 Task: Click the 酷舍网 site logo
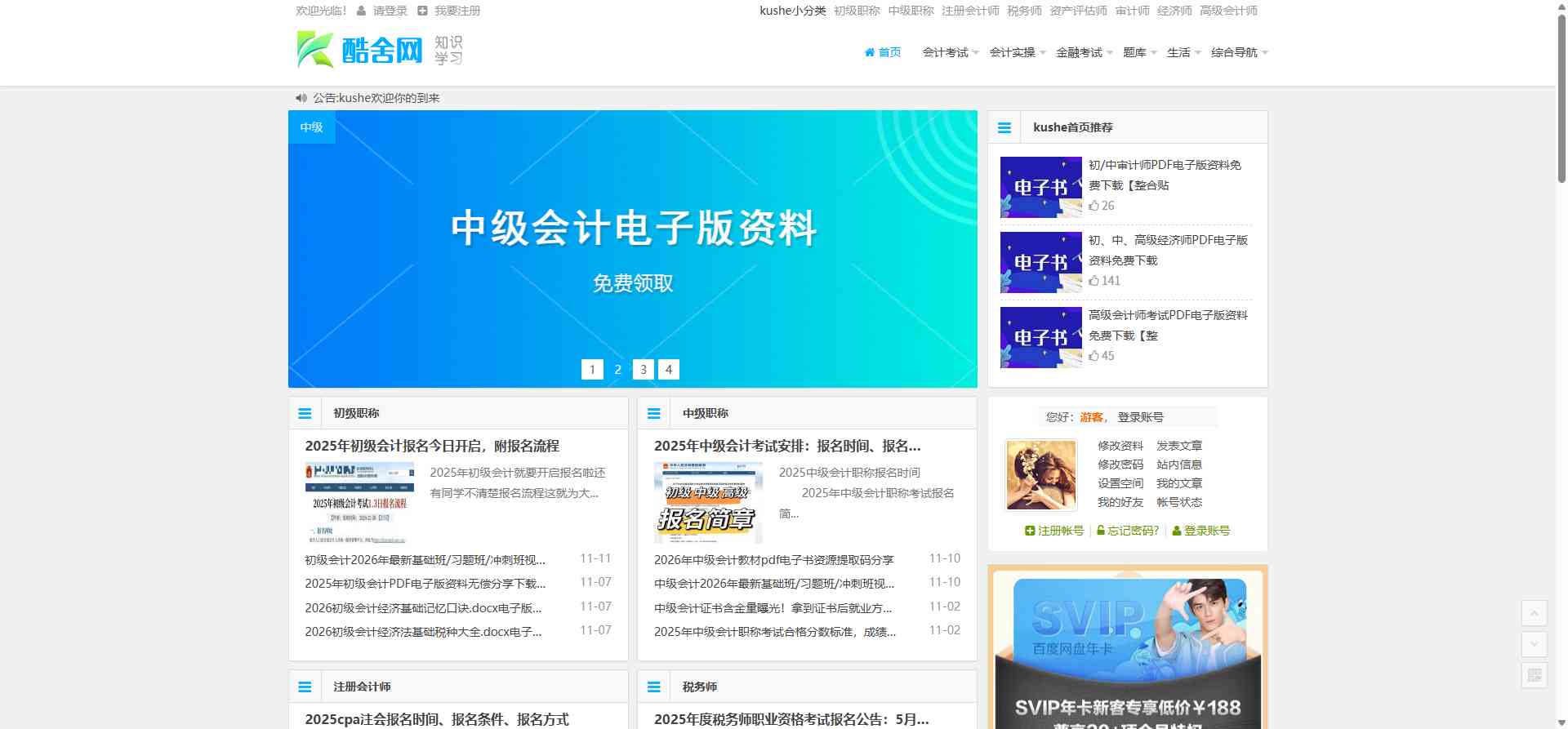[380, 51]
